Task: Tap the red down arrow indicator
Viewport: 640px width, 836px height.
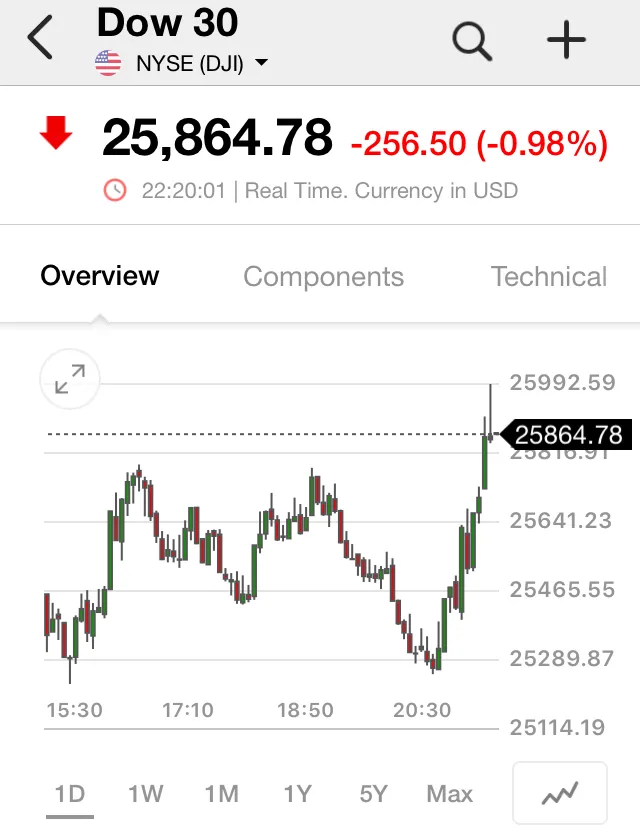Action: pyautogui.click(x=56, y=133)
